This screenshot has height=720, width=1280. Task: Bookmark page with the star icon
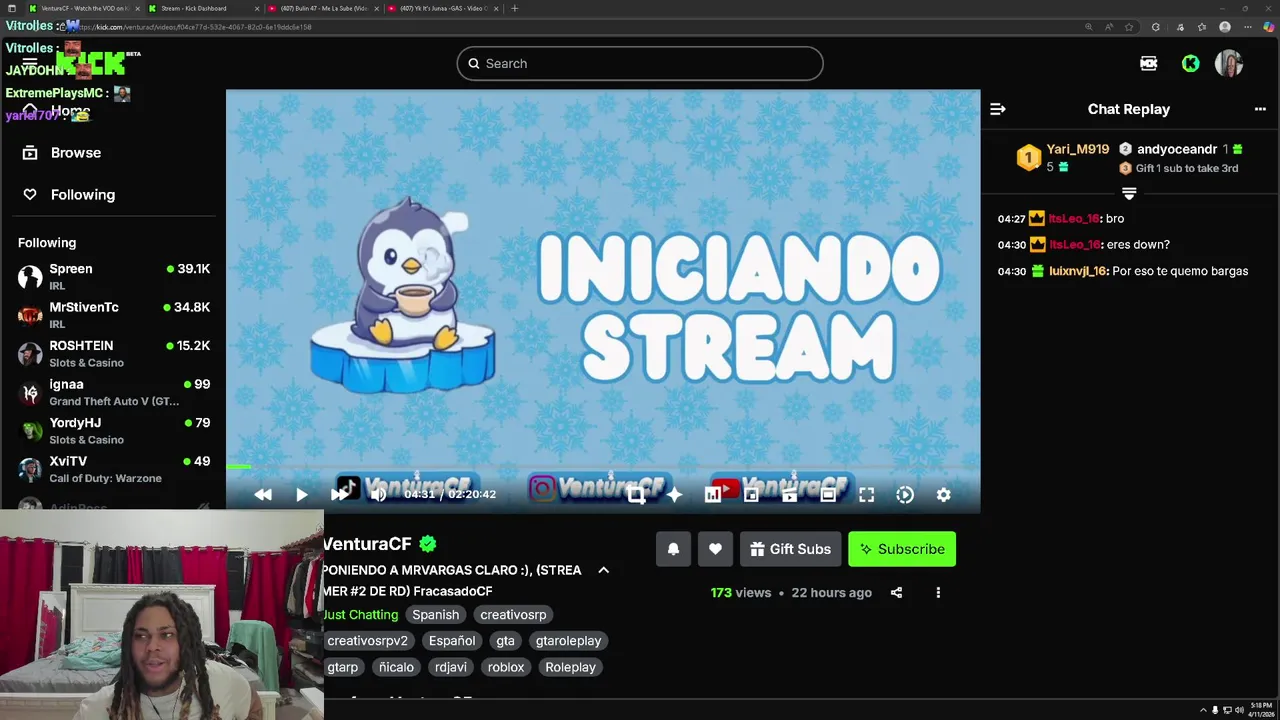click(x=1129, y=27)
